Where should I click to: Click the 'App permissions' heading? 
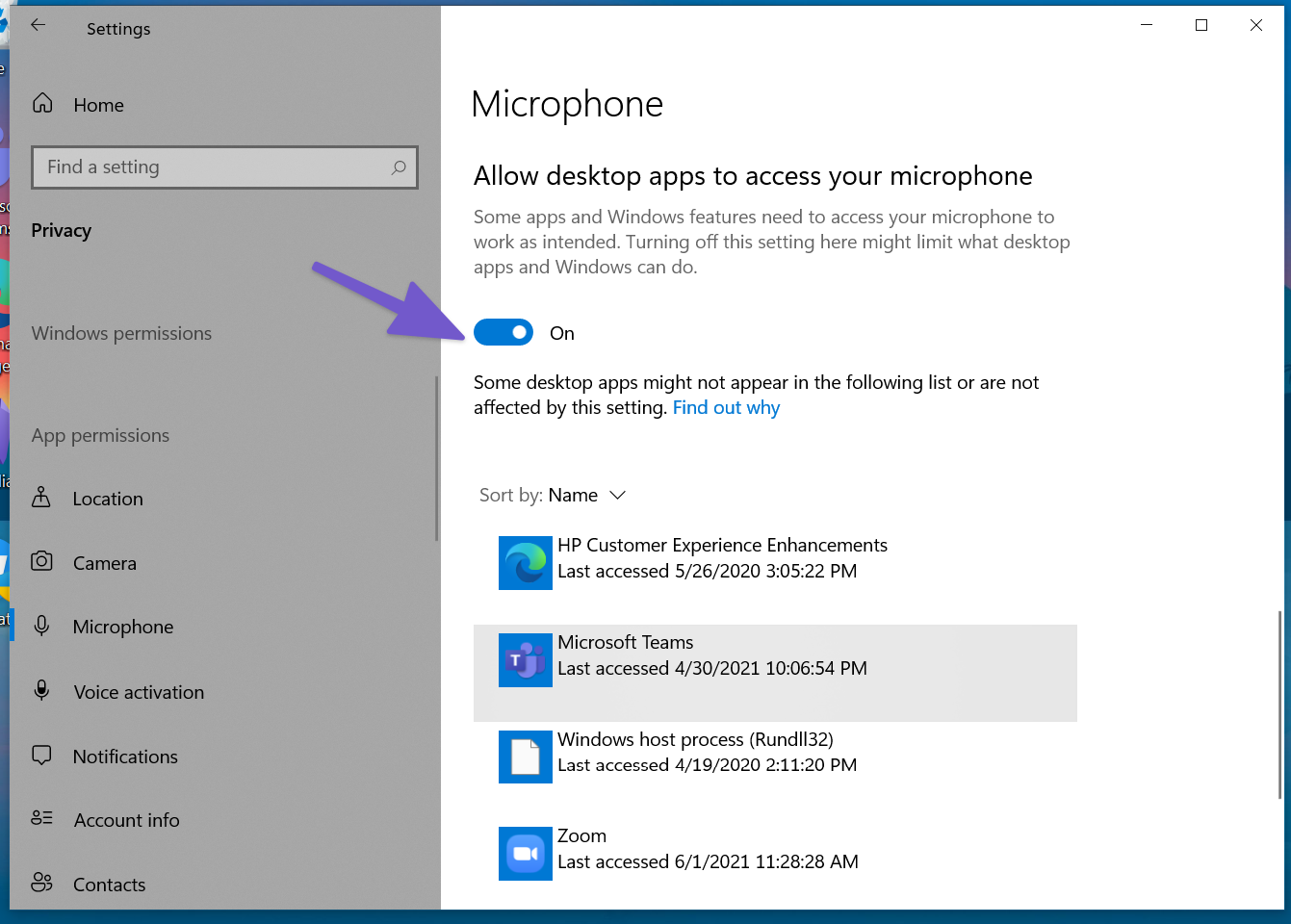(x=100, y=435)
